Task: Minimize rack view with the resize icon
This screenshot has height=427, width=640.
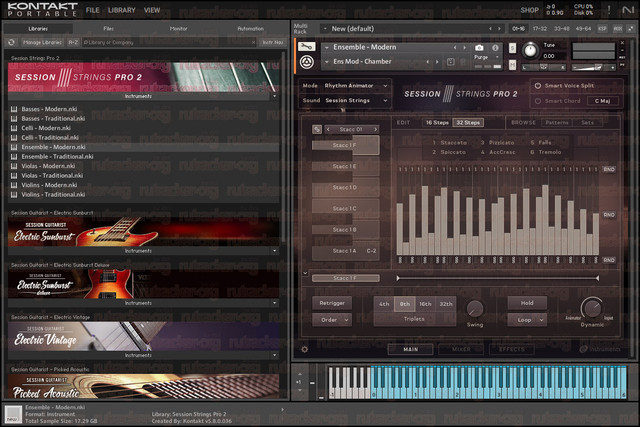Action: pos(631,29)
